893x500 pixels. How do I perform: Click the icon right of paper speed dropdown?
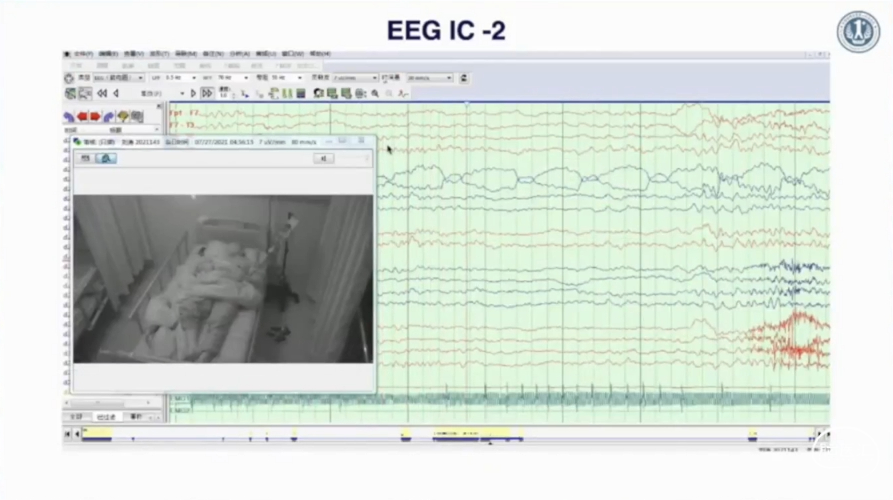pyautogui.click(x=464, y=78)
